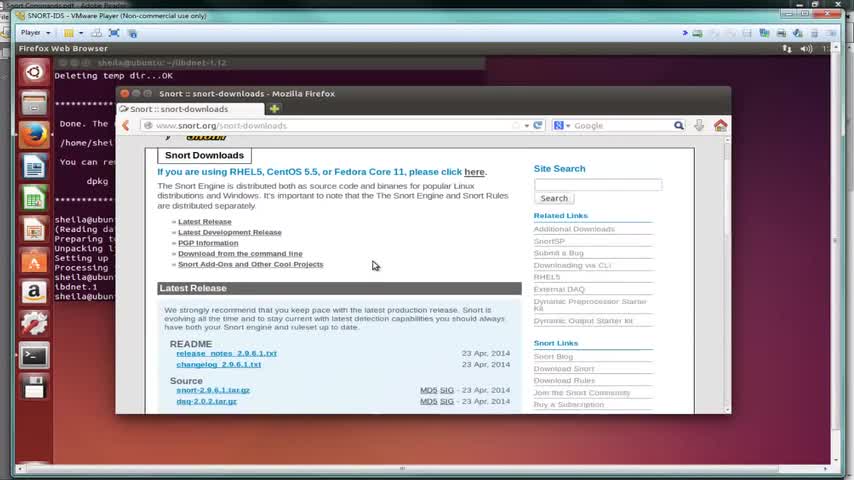Click VMware Send Ctrl+Alt+Del icon
854x480 pixels.
[x=96, y=33]
